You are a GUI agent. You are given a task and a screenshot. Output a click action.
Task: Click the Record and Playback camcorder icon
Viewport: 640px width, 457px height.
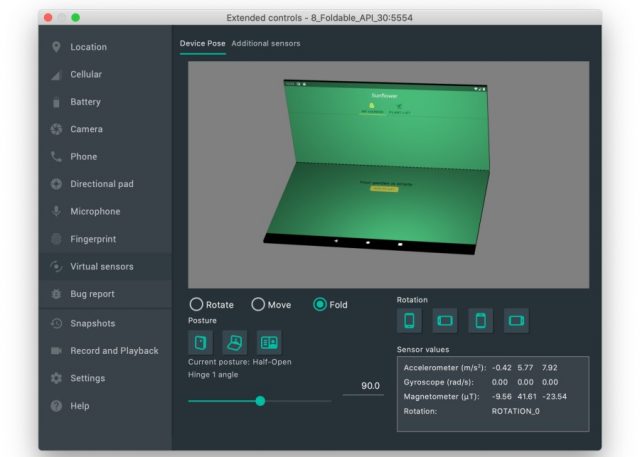point(56,351)
